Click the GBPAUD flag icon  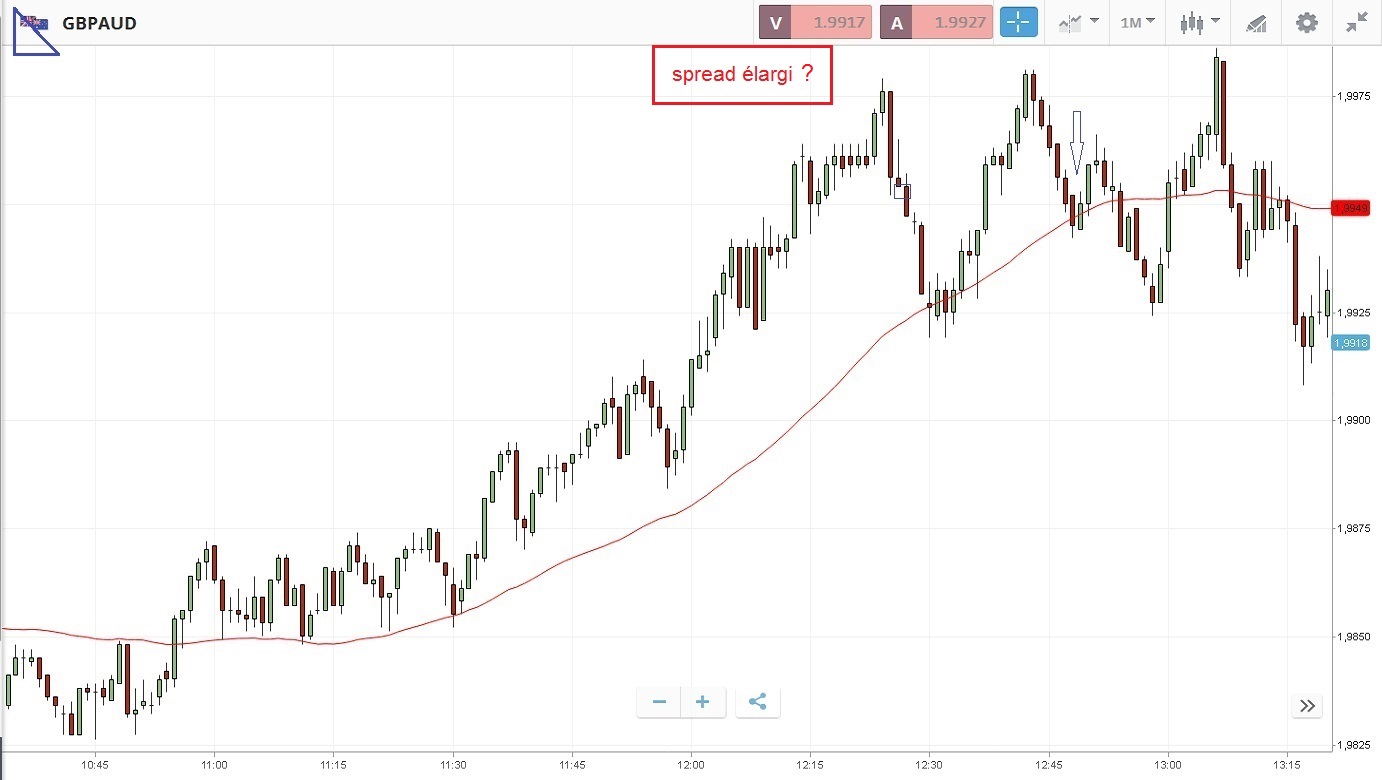point(34,22)
